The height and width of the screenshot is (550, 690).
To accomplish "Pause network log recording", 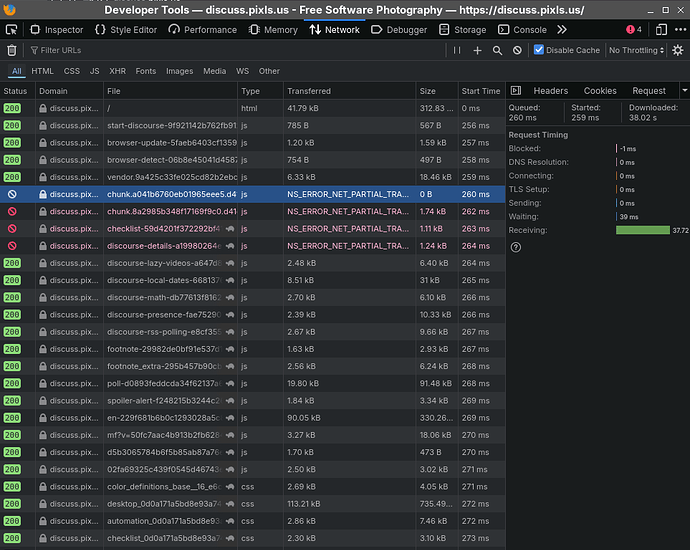I will coord(457,50).
